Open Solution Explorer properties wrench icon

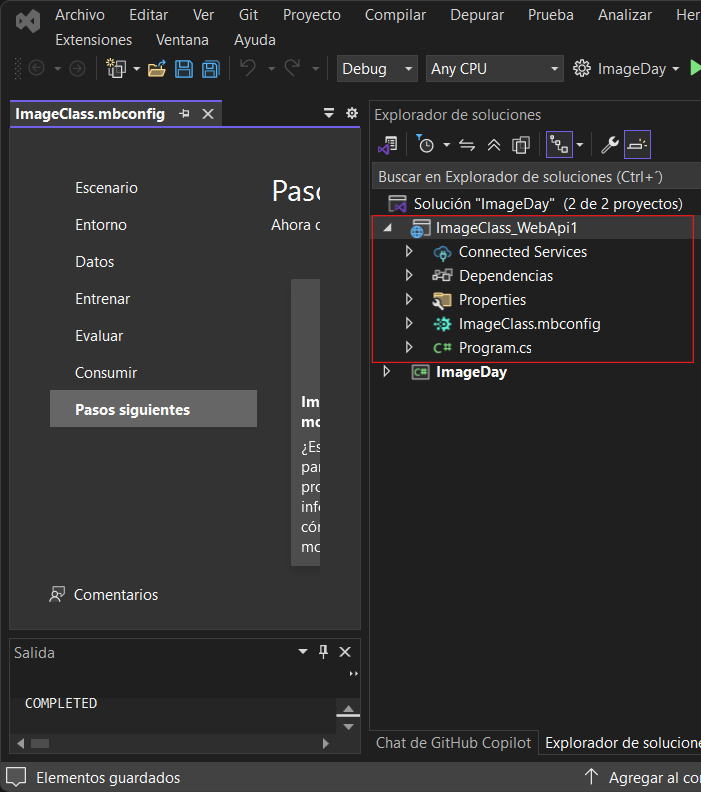coord(610,145)
